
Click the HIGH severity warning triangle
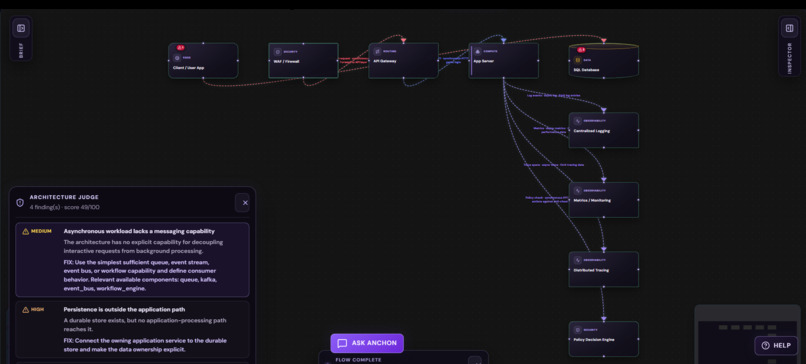[x=25, y=310]
